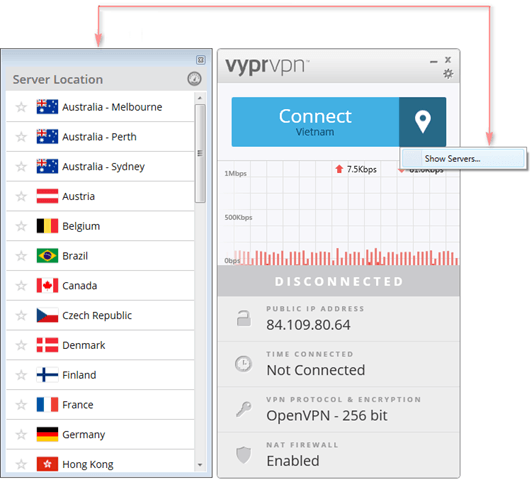Click the 7.5Kbps upload speed readout
Image resolution: width=532 pixels, height=480 pixels.
pos(362,169)
